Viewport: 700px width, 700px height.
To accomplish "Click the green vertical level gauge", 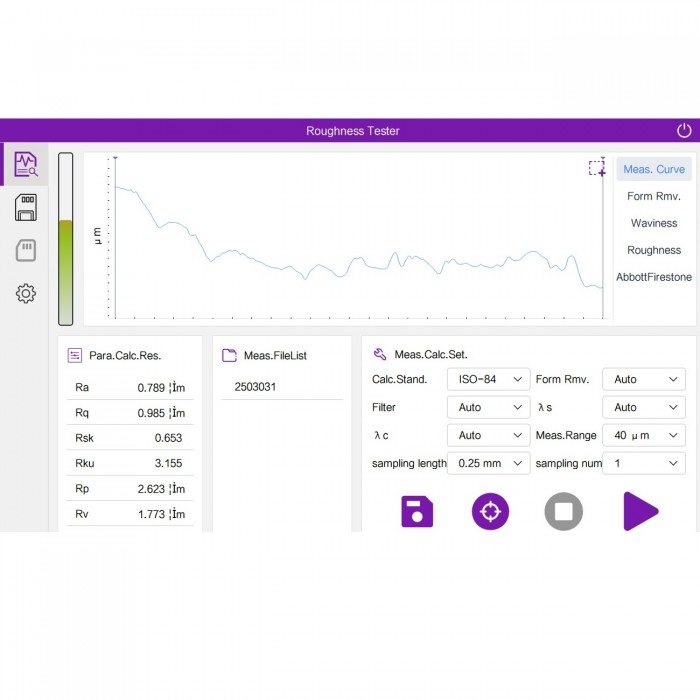I will coord(66,240).
